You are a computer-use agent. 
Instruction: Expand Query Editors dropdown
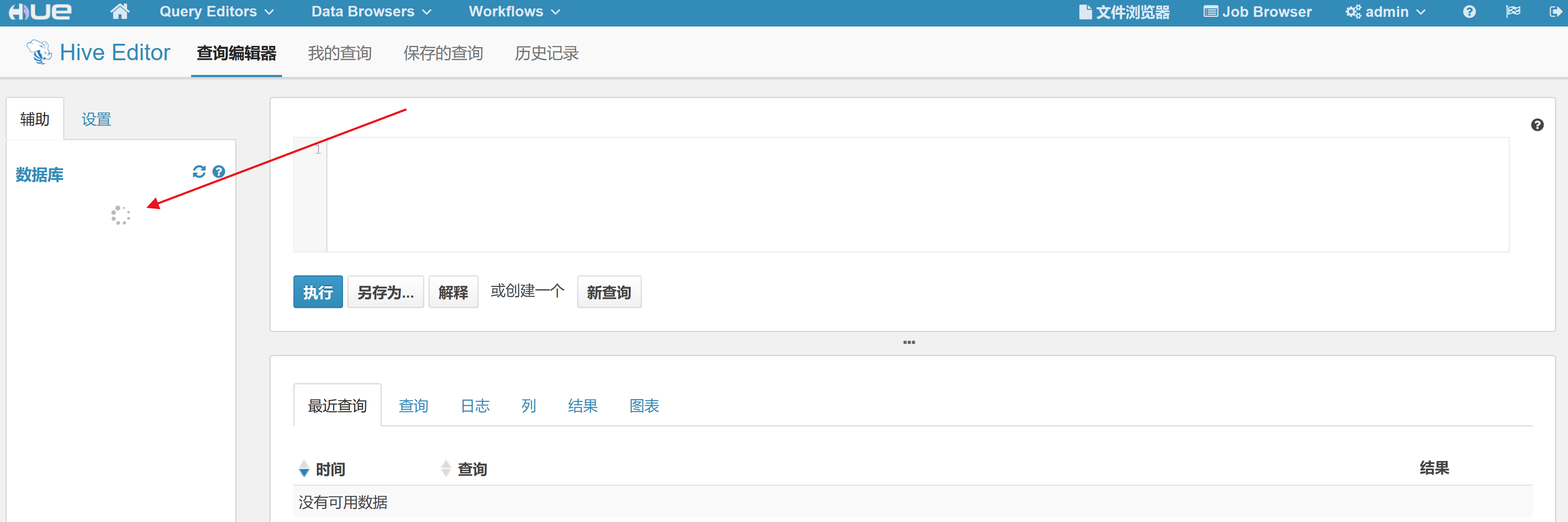pos(216,11)
